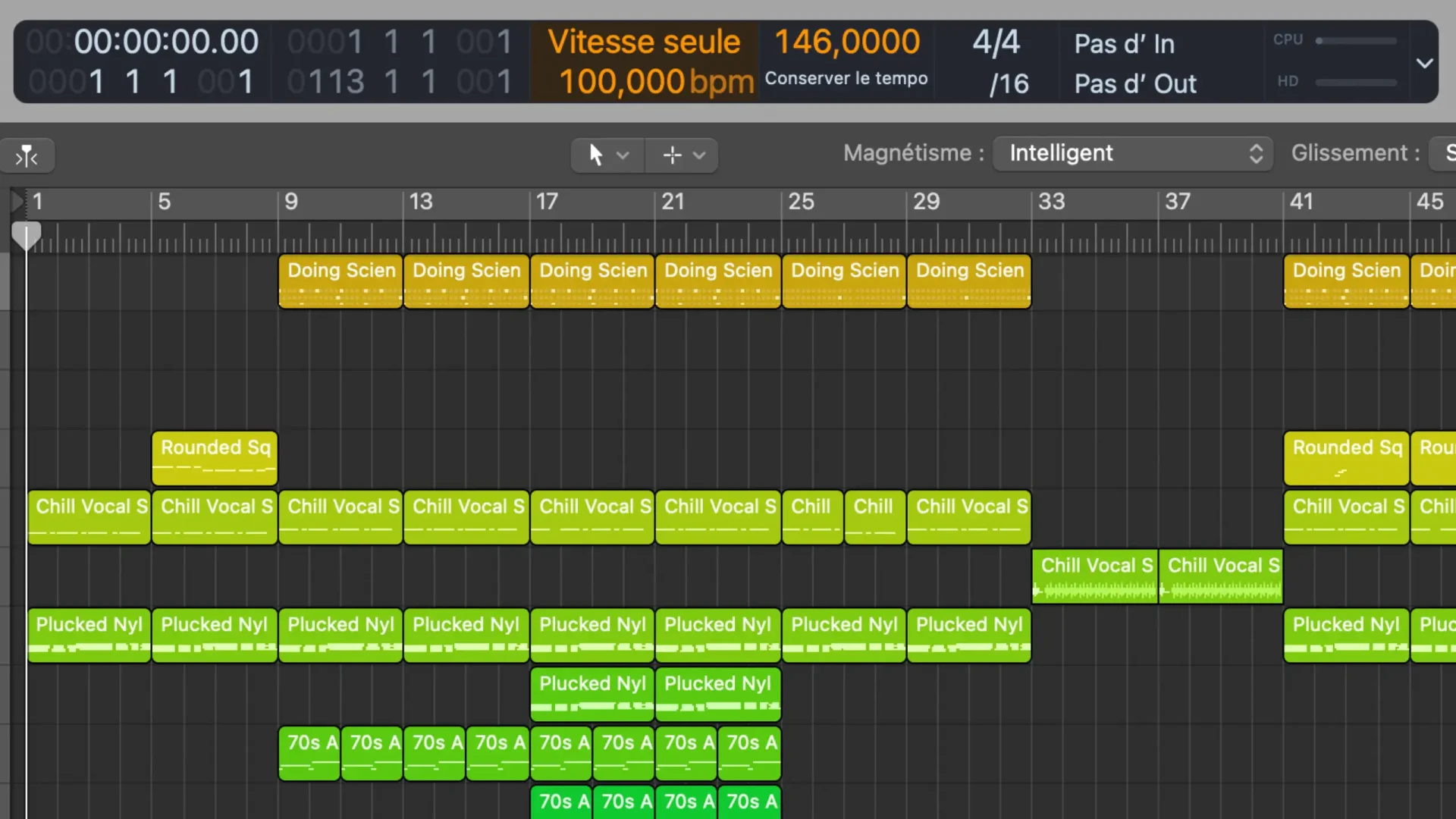Screen dimensions: 1456x819
Task: Select the Pointer tool
Action: 598,155
